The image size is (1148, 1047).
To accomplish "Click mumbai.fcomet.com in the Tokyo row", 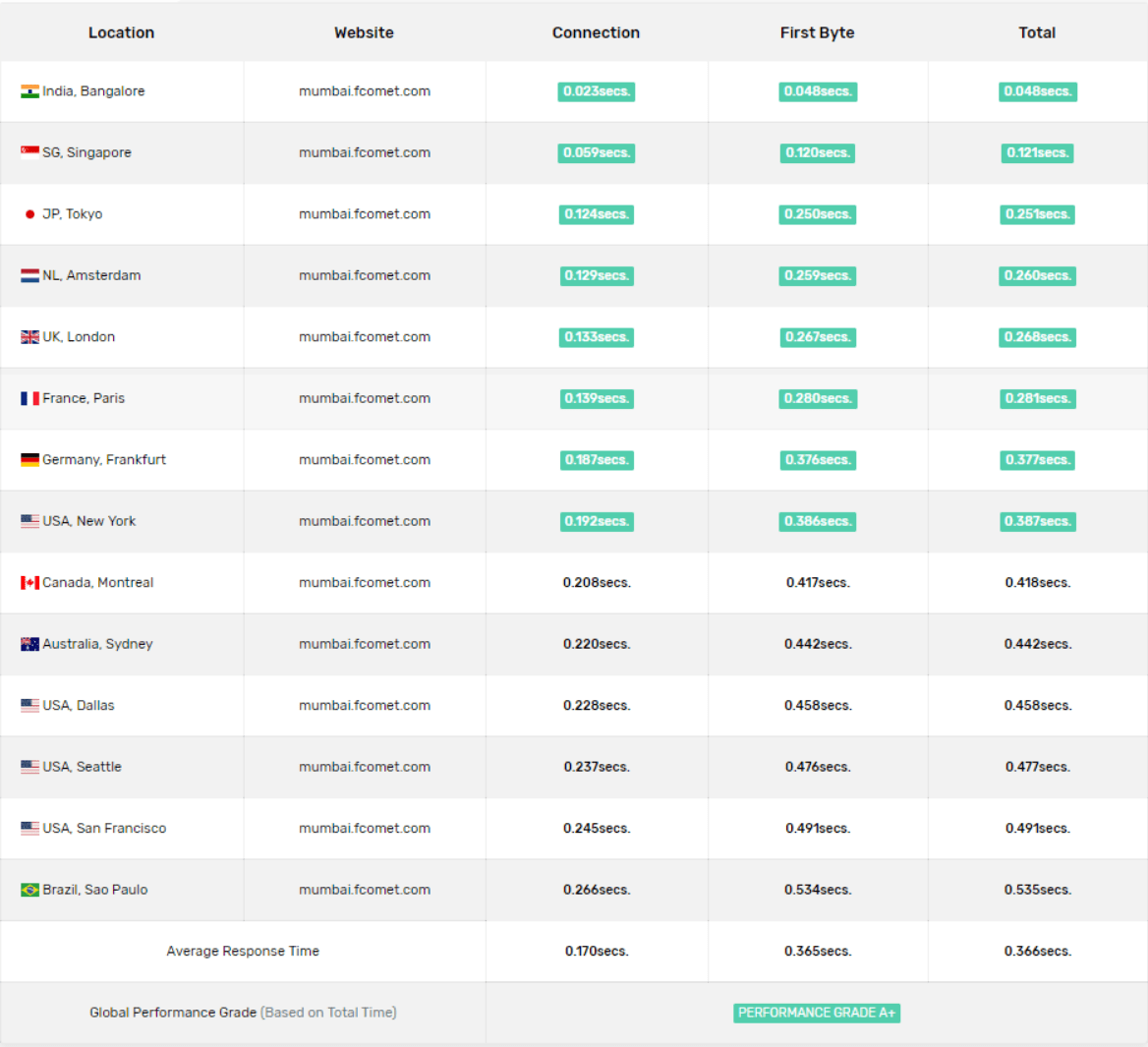I will [365, 214].
